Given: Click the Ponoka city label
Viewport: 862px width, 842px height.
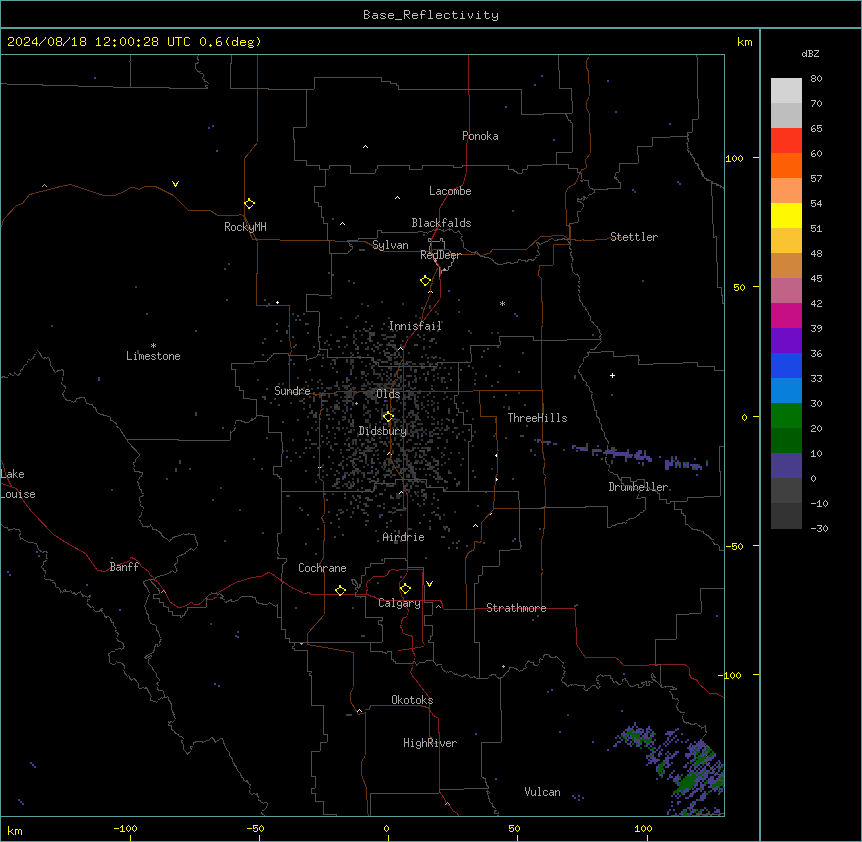Looking at the screenshot, I should (480, 136).
